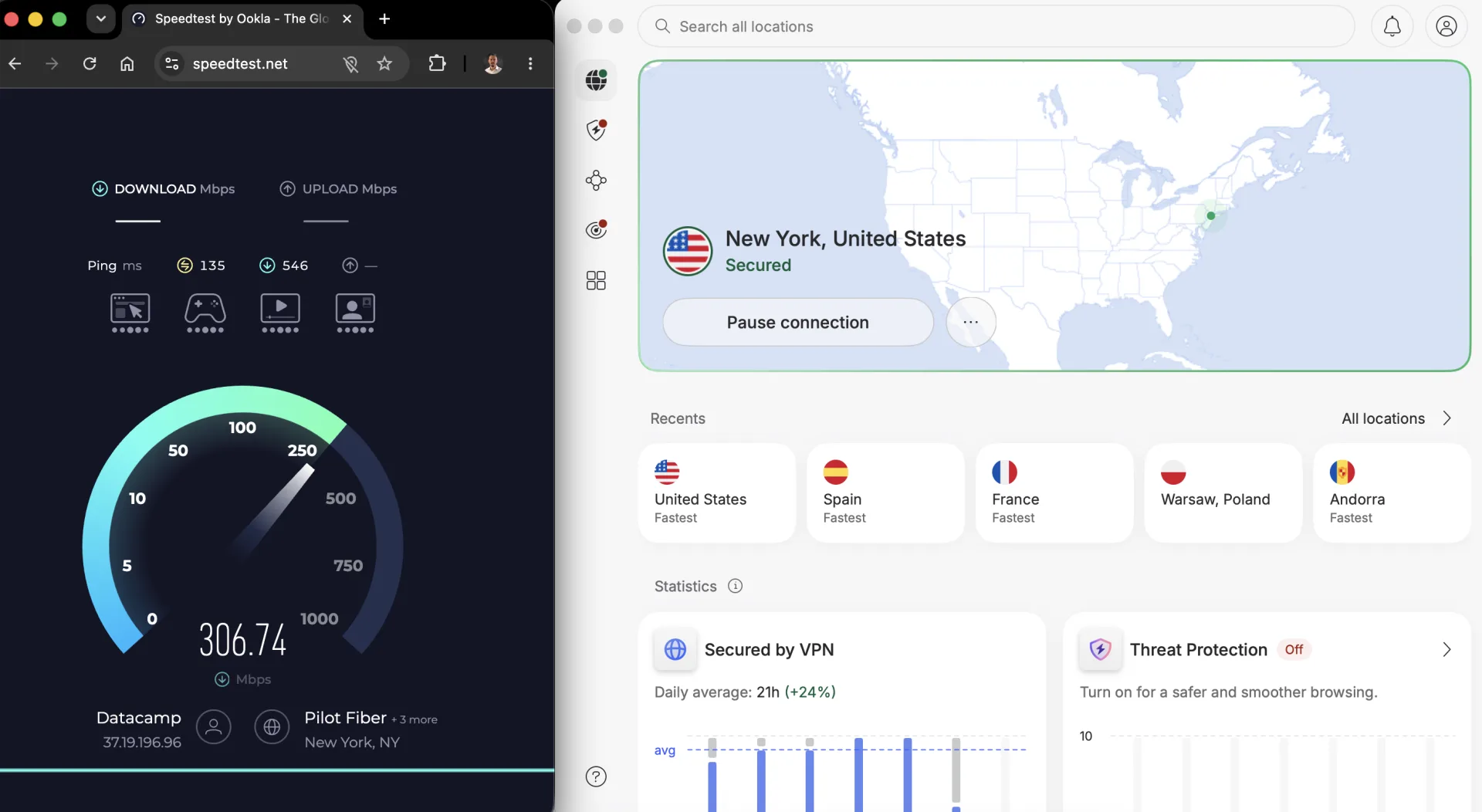Click the United States flag next to New York

tap(687, 251)
